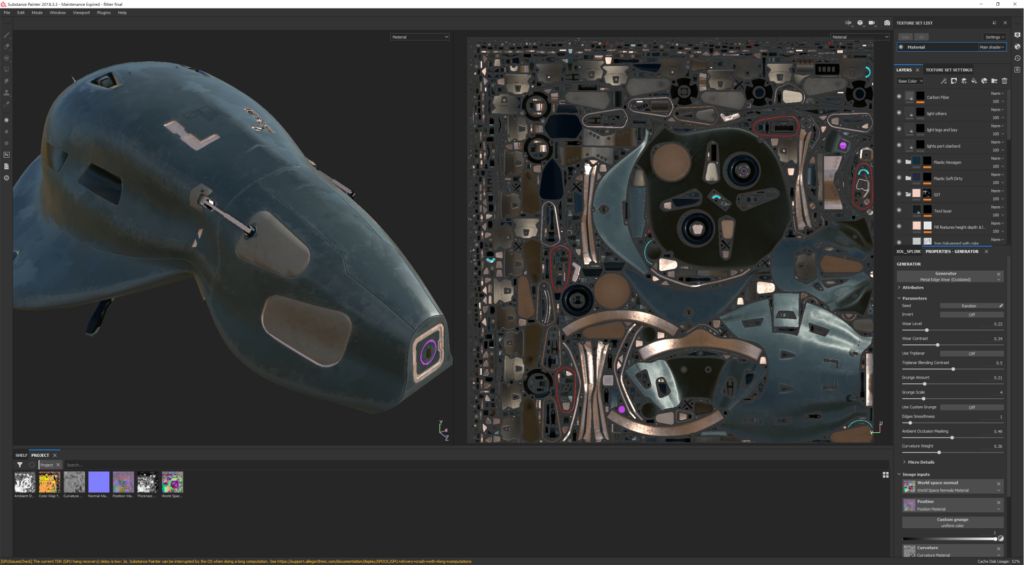The width and height of the screenshot is (1024, 565).
Task: Open the Base Color channel dropdown
Action: click(x=910, y=81)
